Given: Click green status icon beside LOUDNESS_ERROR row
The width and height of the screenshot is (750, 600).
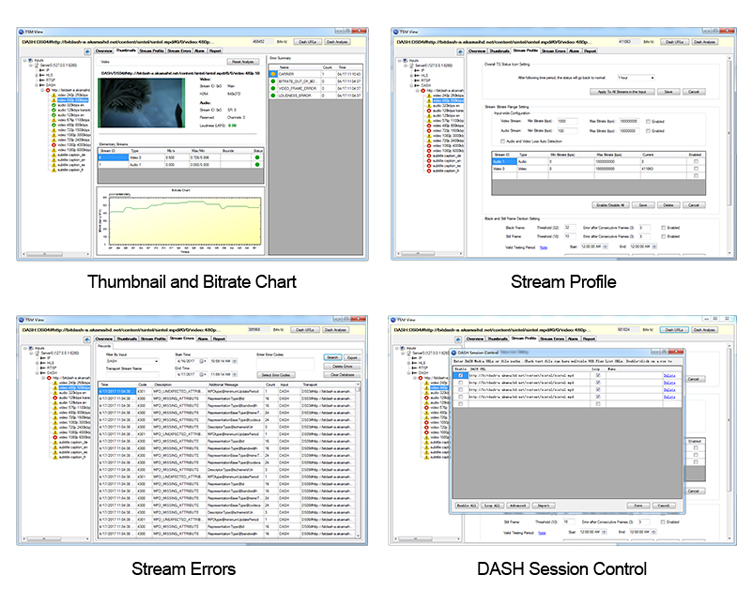Looking at the screenshot, I should (273, 96).
